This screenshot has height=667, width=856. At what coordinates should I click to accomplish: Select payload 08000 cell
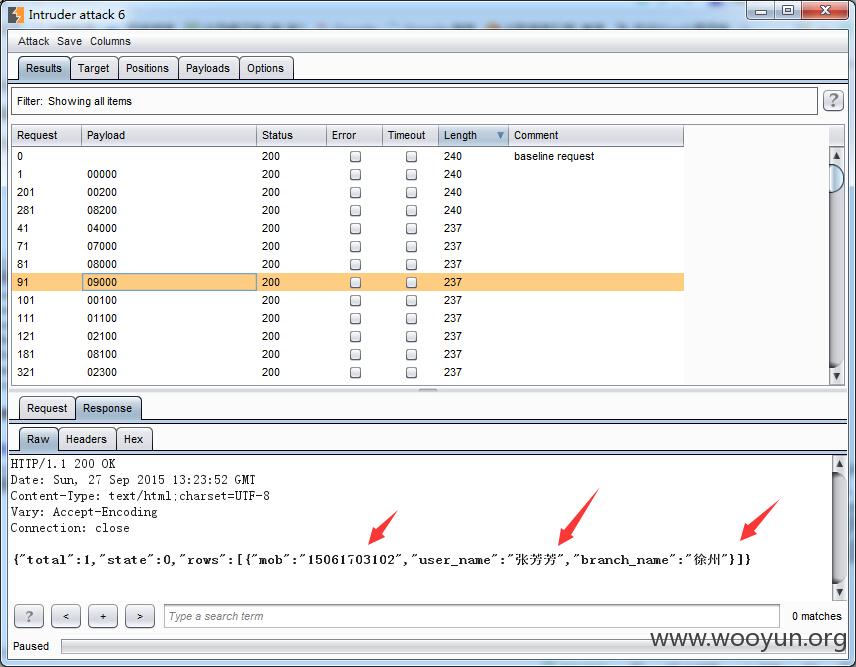pos(169,264)
